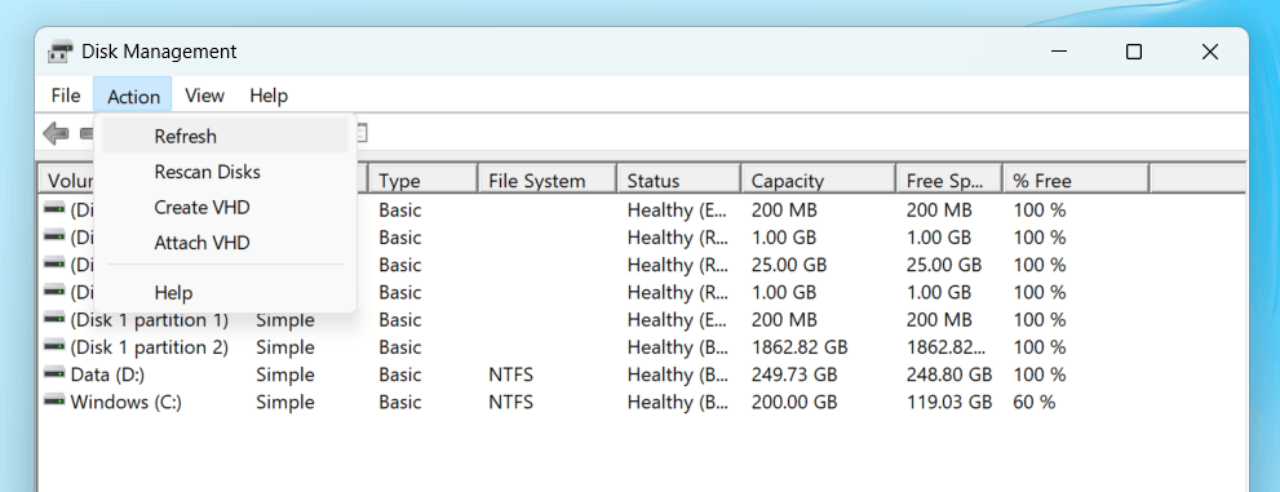Image resolution: width=1280 pixels, height=492 pixels.
Task: Sort by the Capacity column header
Action: (818, 181)
